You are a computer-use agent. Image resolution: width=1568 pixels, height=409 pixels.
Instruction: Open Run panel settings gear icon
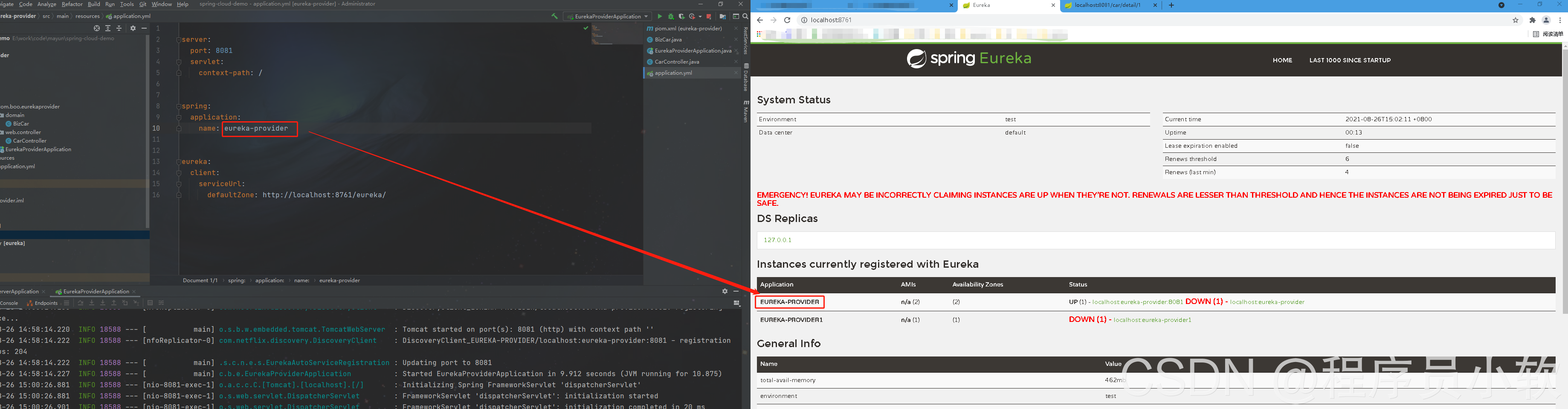pyautogui.click(x=725, y=291)
